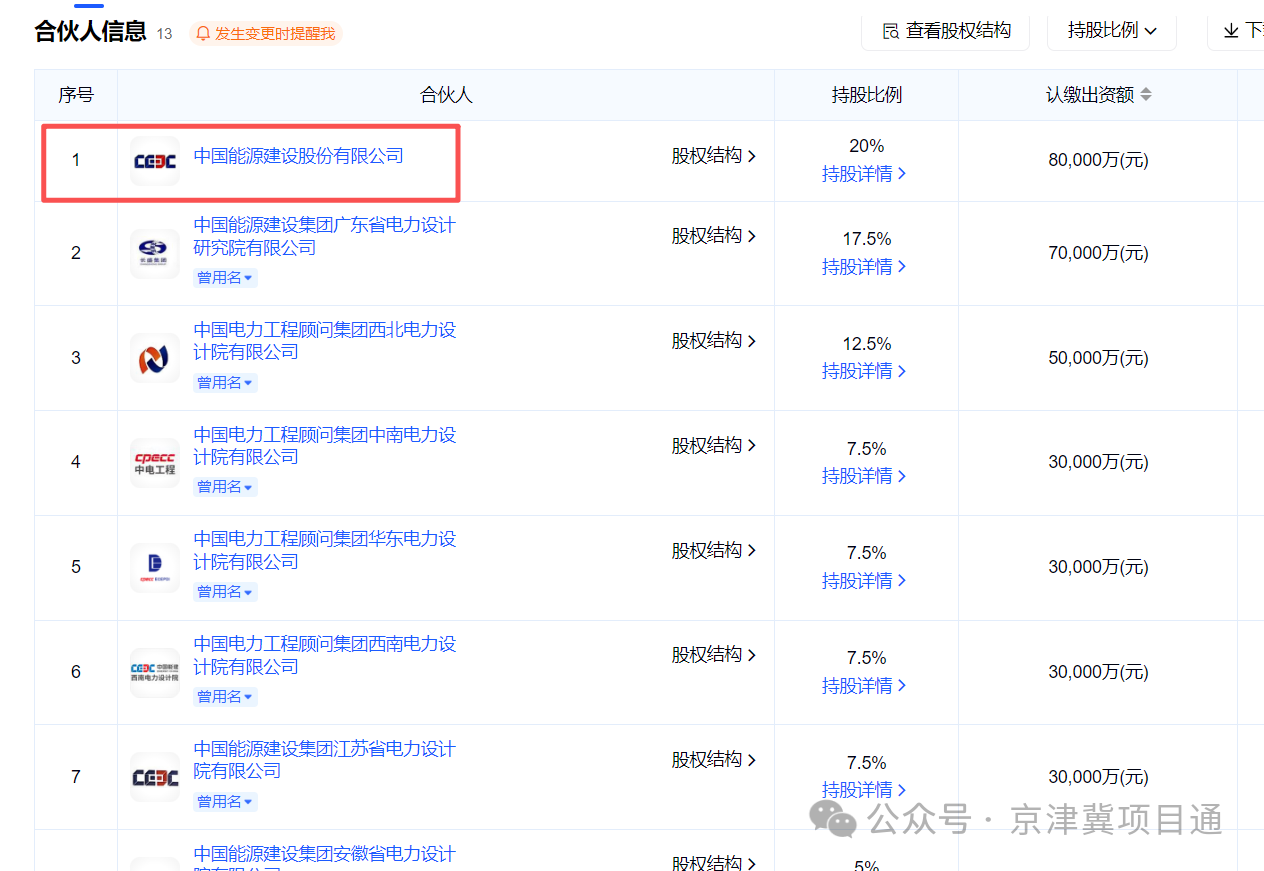Open 股权结构 for 广东省电力设计研究院
This screenshot has width=1264, height=871.
(714, 236)
